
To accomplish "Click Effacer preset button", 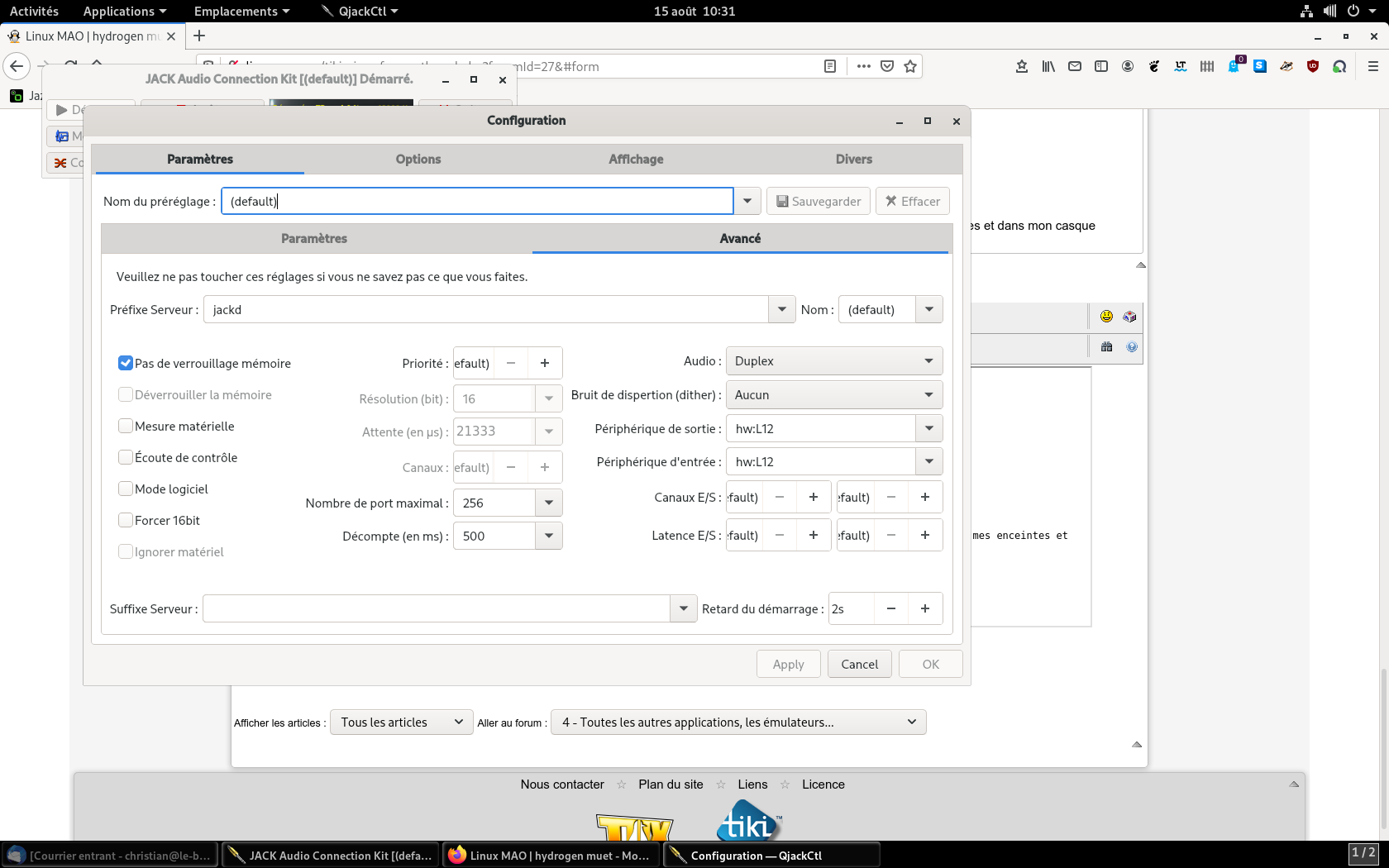I will point(913,201).
